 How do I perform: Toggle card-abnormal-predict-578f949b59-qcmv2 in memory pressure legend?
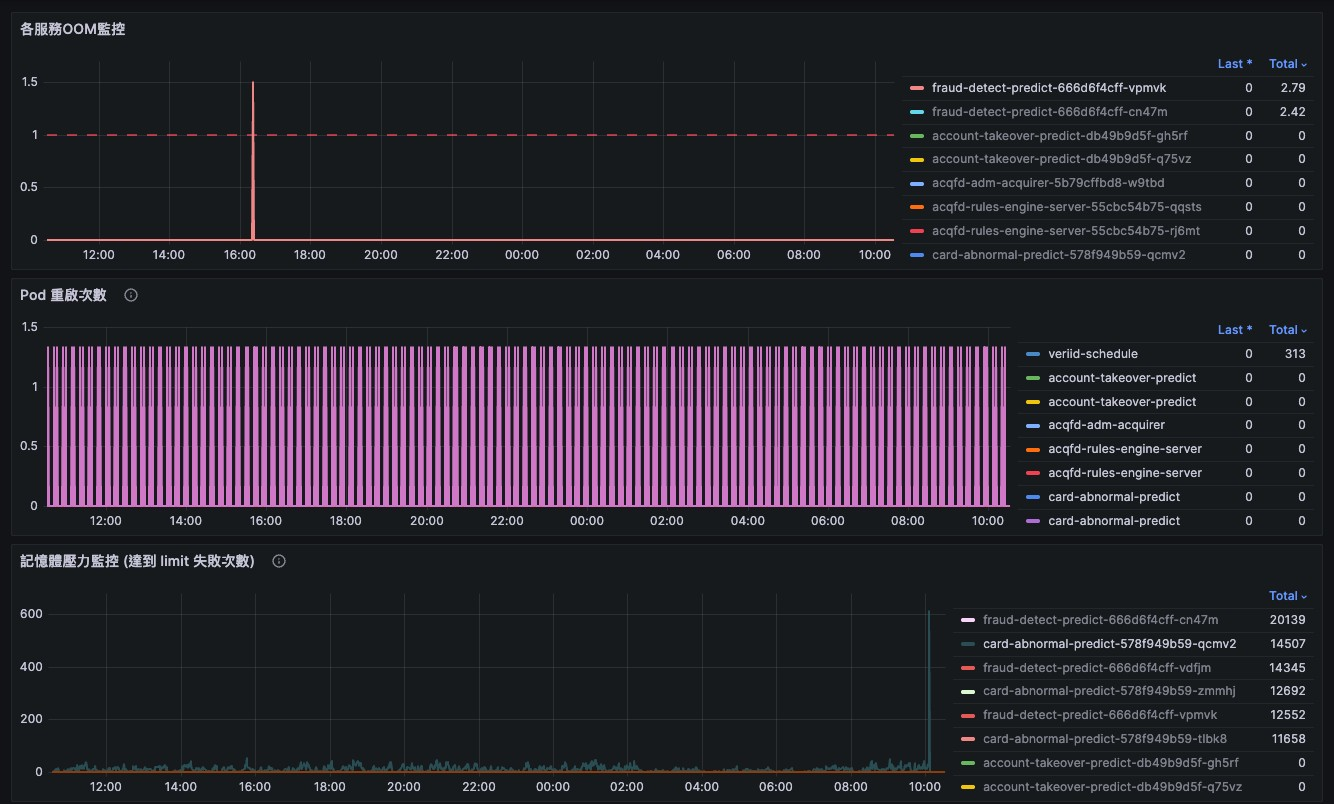(x=1109, y=644)
